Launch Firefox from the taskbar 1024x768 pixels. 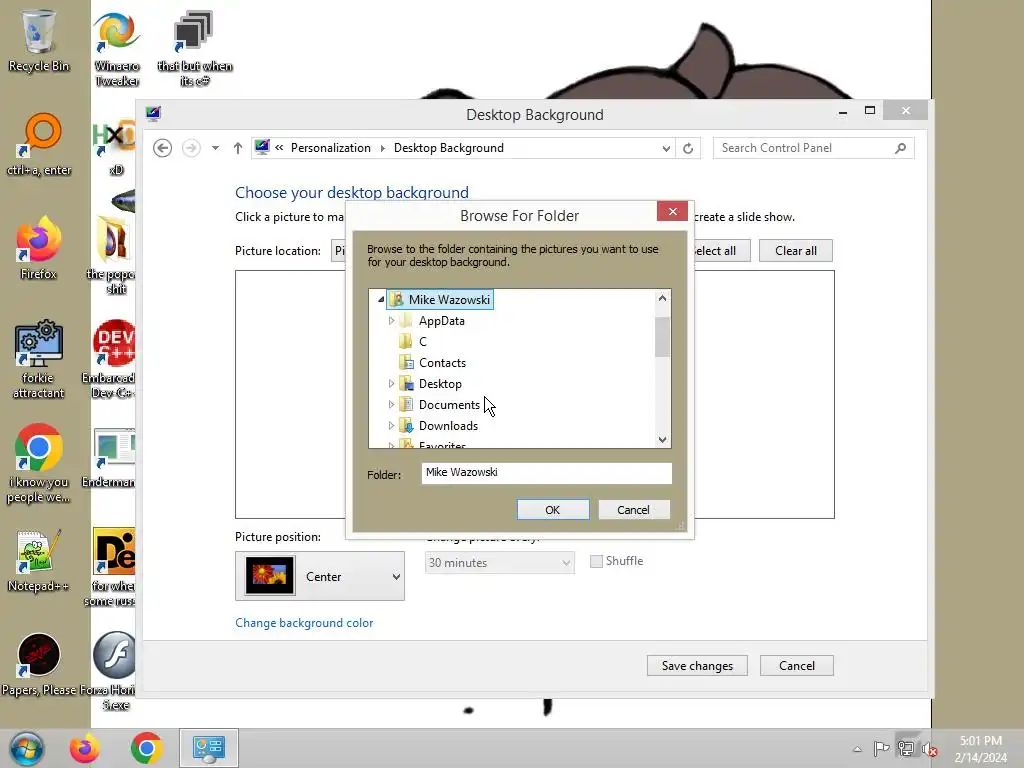tap(85, 748)
